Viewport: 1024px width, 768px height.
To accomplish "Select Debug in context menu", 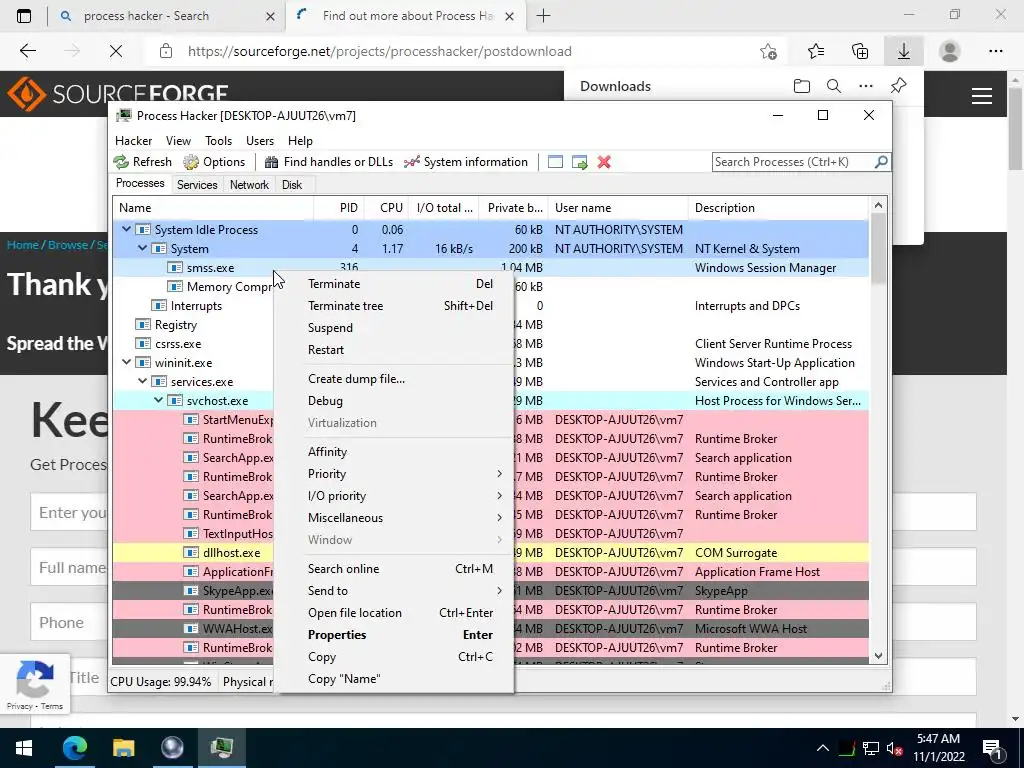I will pos(394,401).
